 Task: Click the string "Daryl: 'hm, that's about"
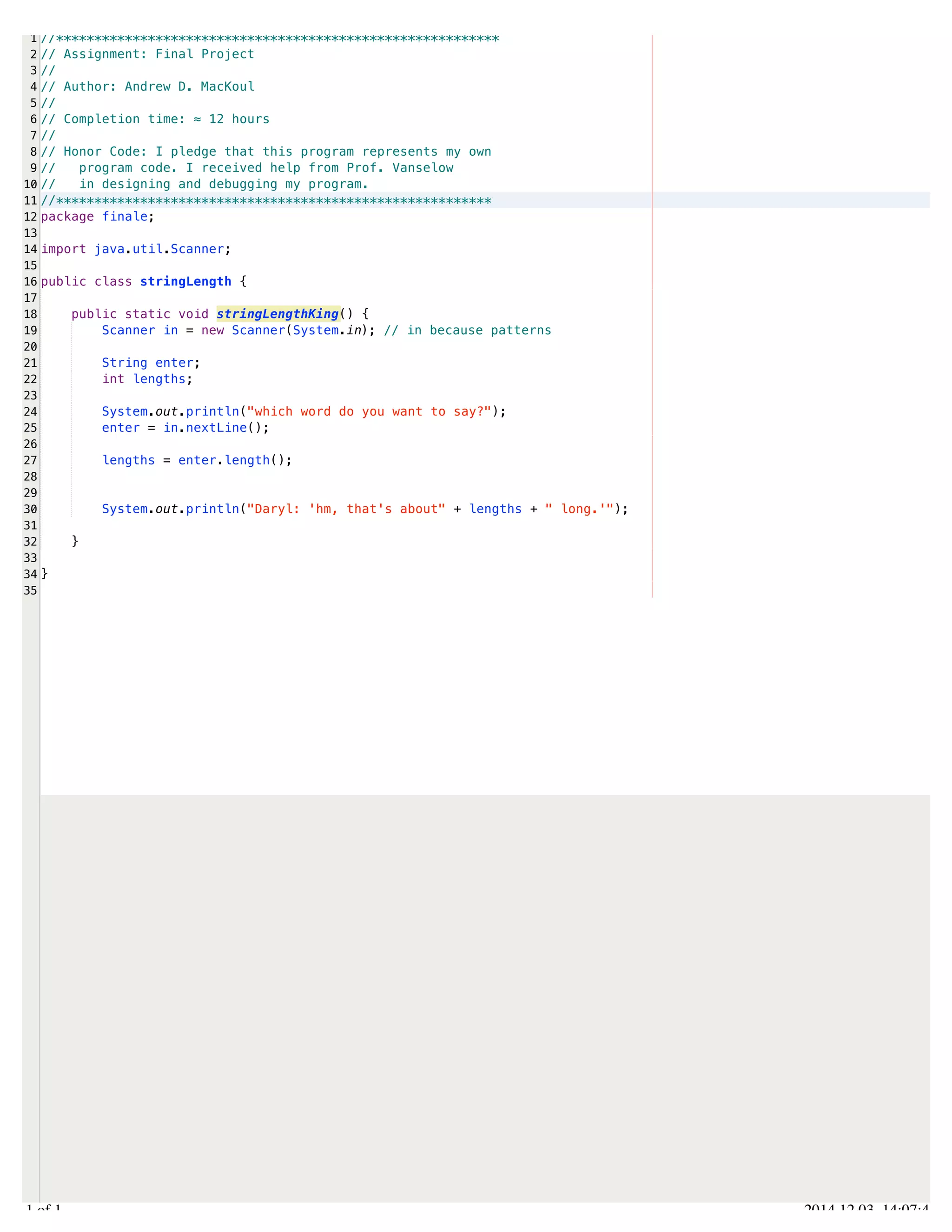346,509
